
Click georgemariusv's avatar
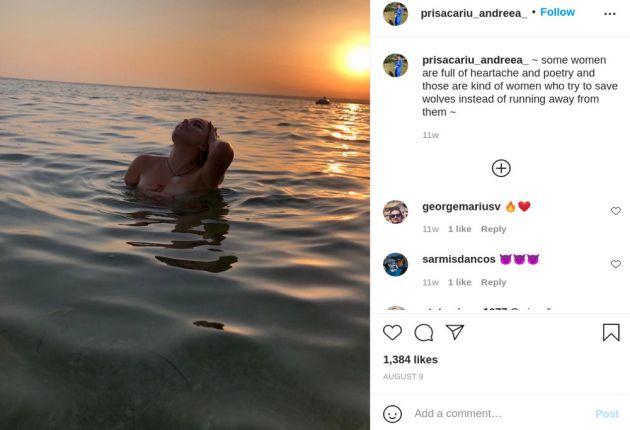[395, 212]
